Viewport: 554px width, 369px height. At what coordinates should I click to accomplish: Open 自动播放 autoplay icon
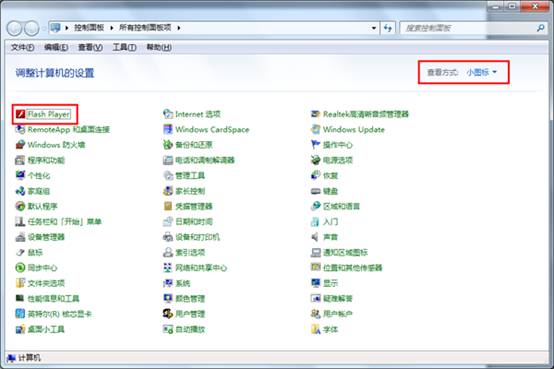coord(168,329)
